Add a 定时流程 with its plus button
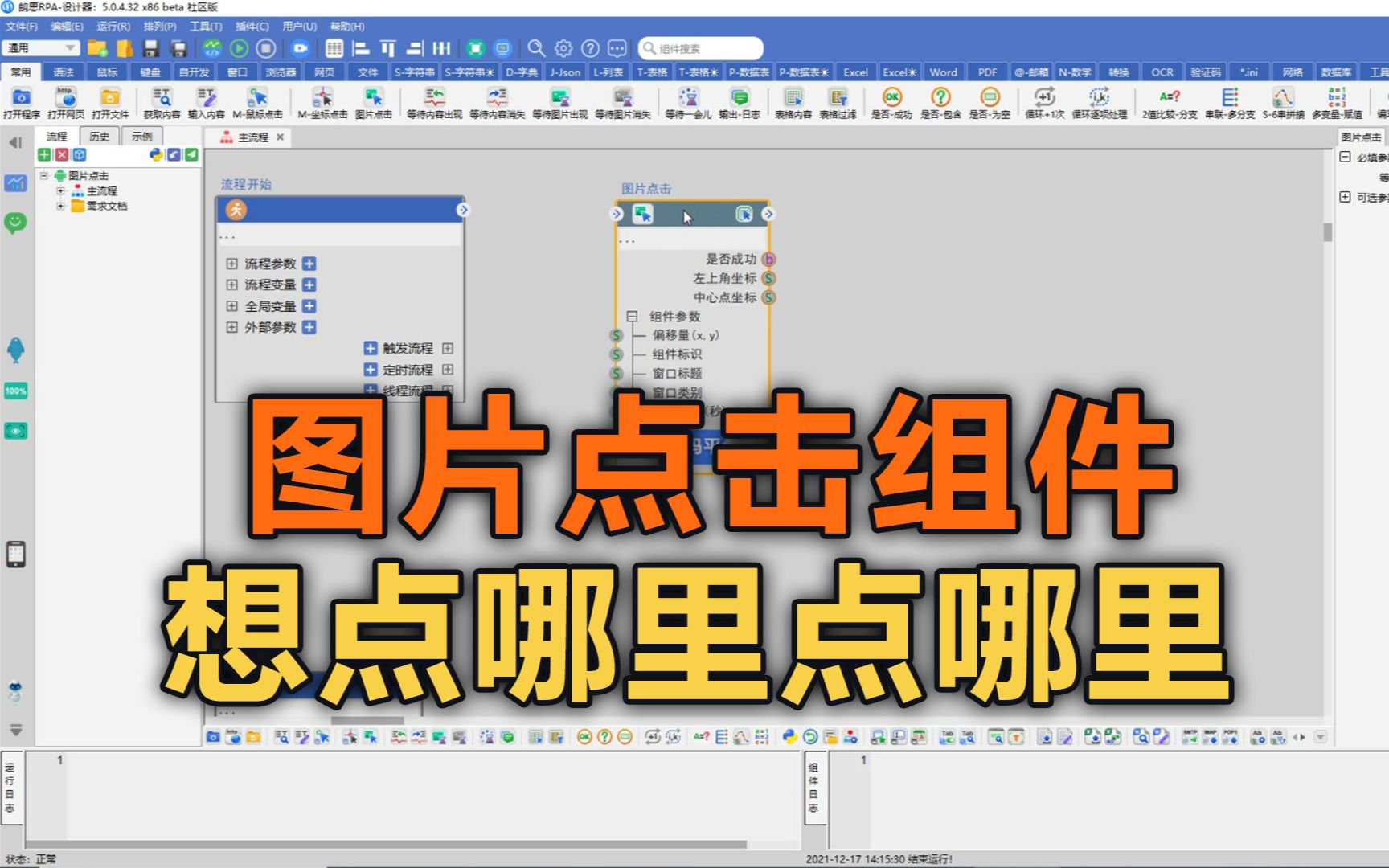The image size is (1389, 868). [x=370, y=370]
